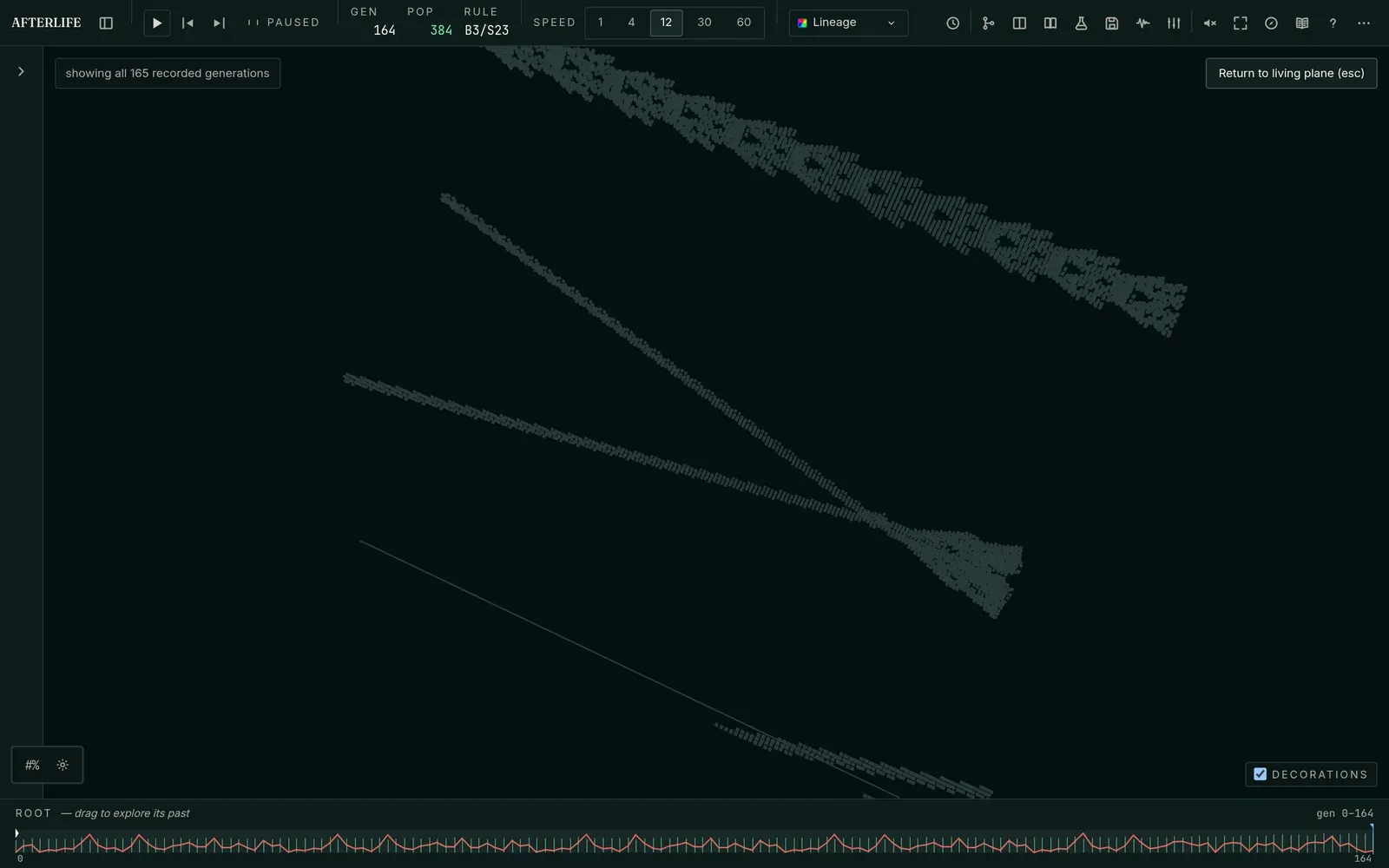Screen dimensions: 1389x868
Task: Click the AFTERLIFE app title
Action: 46,23
